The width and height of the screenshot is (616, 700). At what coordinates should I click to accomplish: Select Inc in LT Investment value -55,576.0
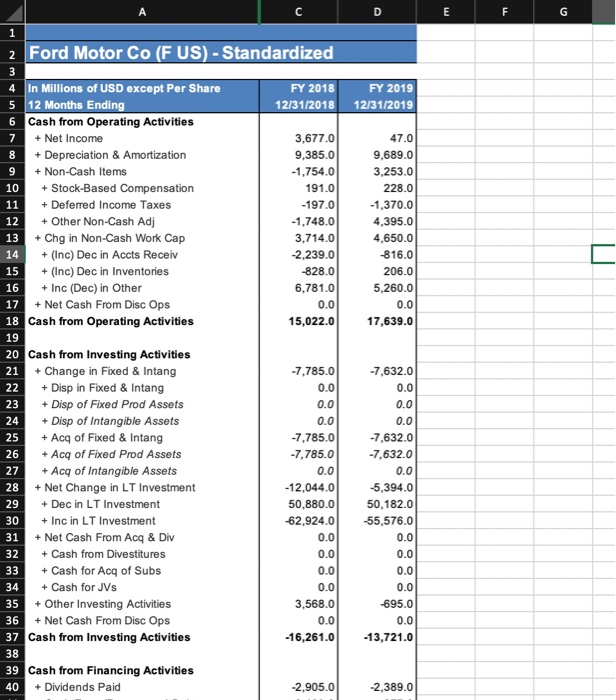[x=377, y=521]
